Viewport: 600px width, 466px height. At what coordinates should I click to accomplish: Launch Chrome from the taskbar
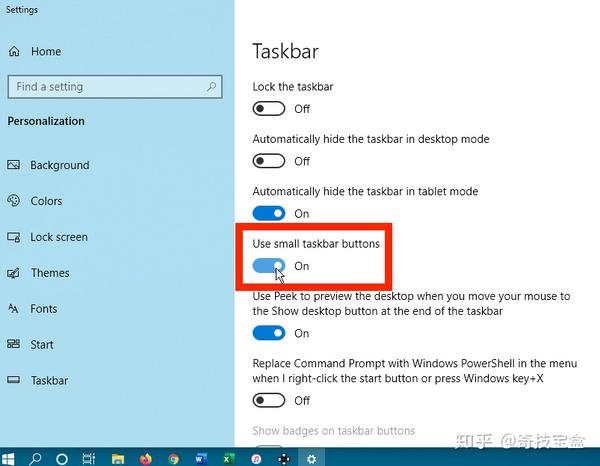tap(173, 459)
